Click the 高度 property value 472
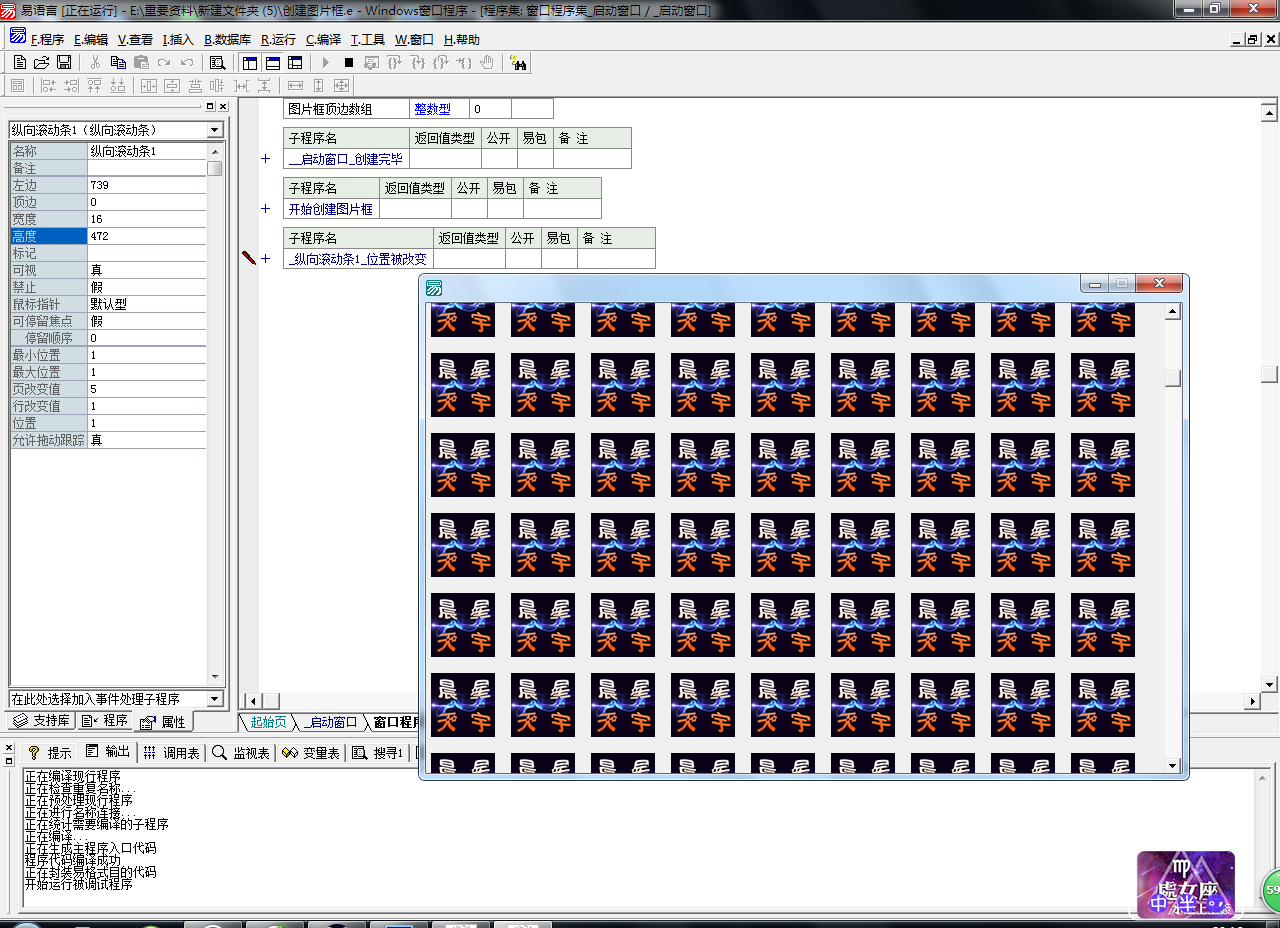 pos(147,236)
